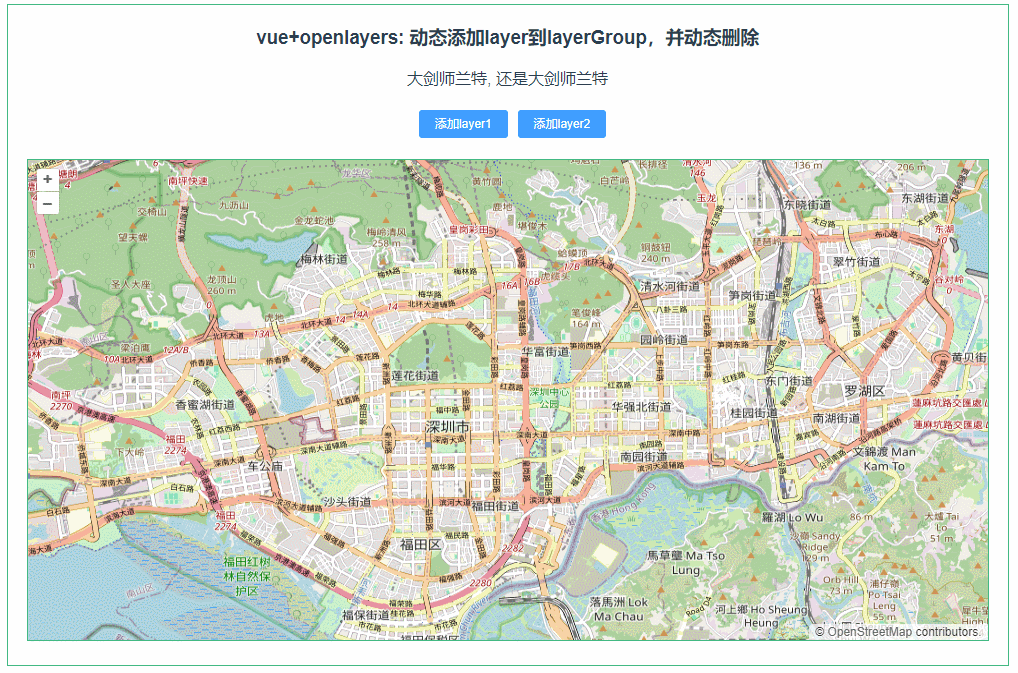The width and height of the screenshot is (1018, 673).
Task: Click the 梅林街道 label on the map
Action: pyautogui.click(x=323, y=259)
